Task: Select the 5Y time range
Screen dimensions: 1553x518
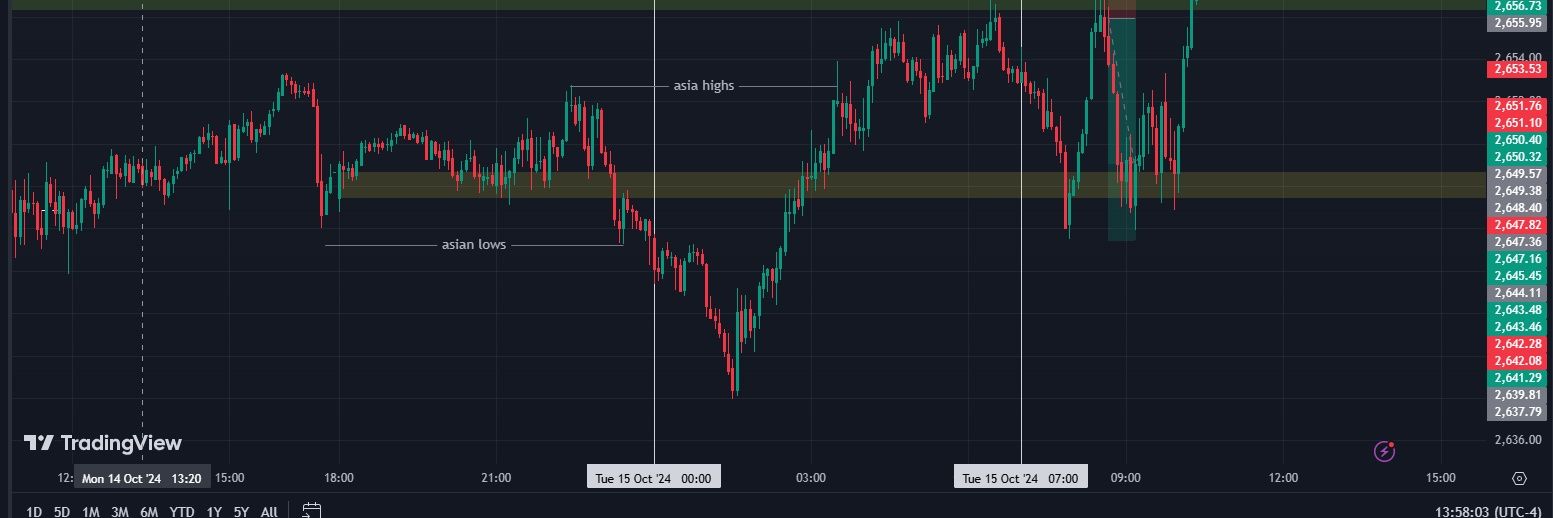Action: pyautogui.click(x=241, y=512)
